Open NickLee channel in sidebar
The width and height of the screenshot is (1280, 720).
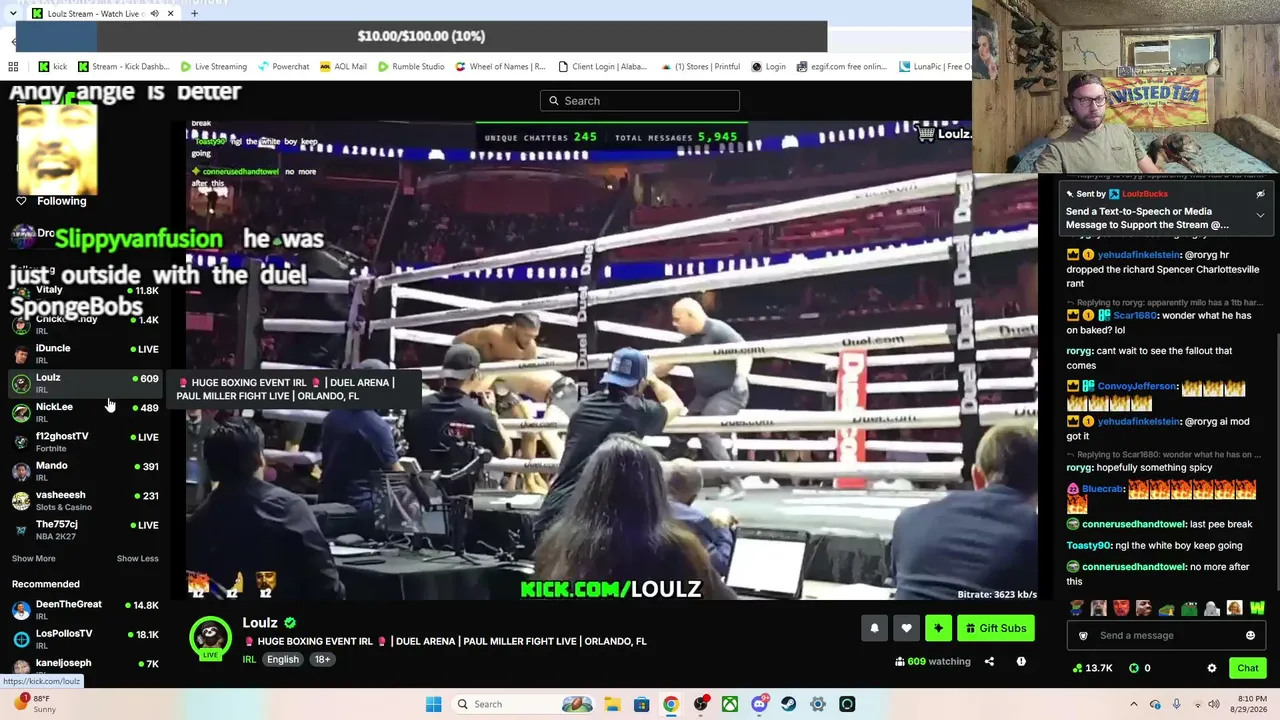click(85, 412)
